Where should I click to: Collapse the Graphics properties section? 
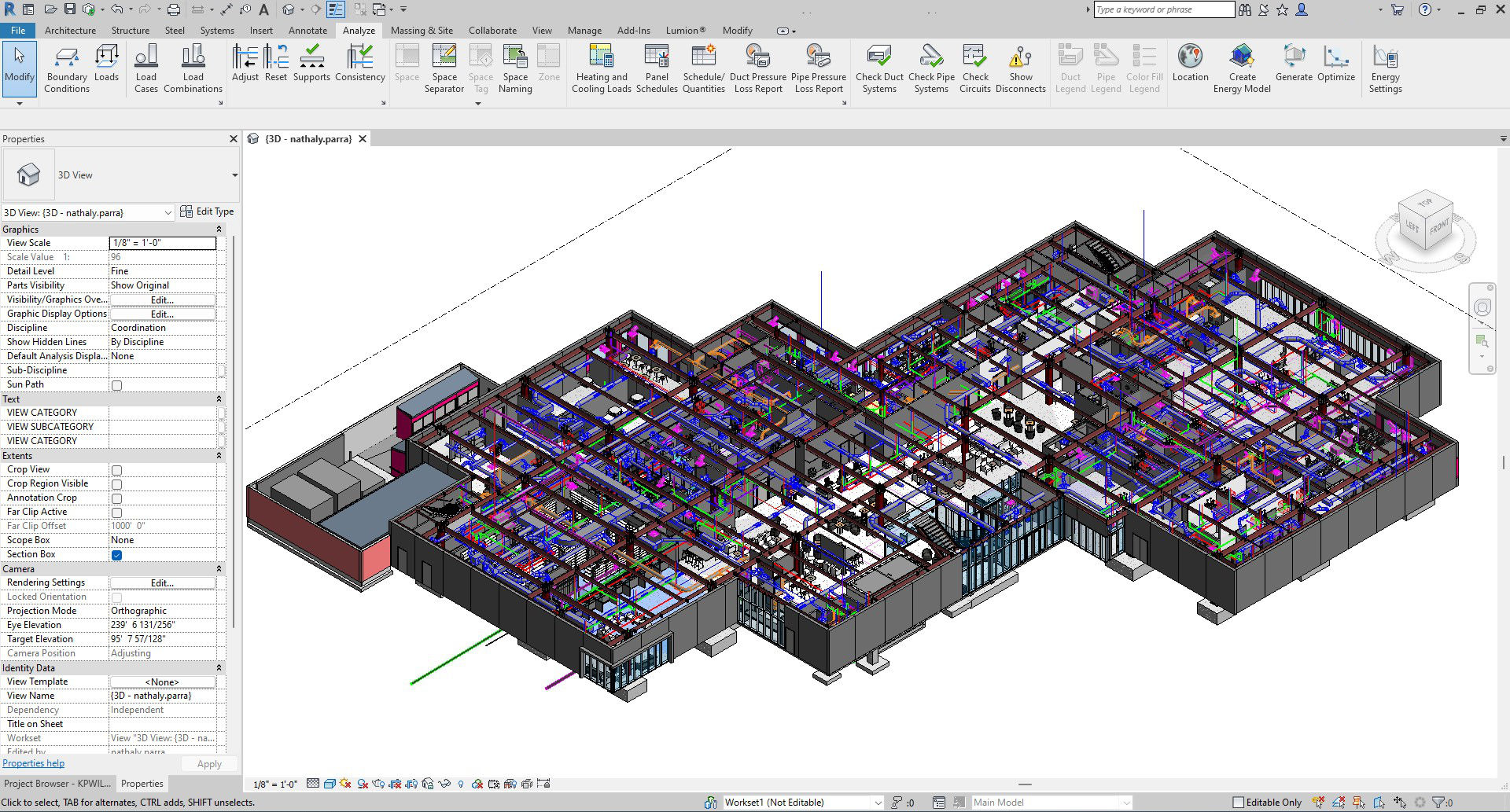pos(219,230)
